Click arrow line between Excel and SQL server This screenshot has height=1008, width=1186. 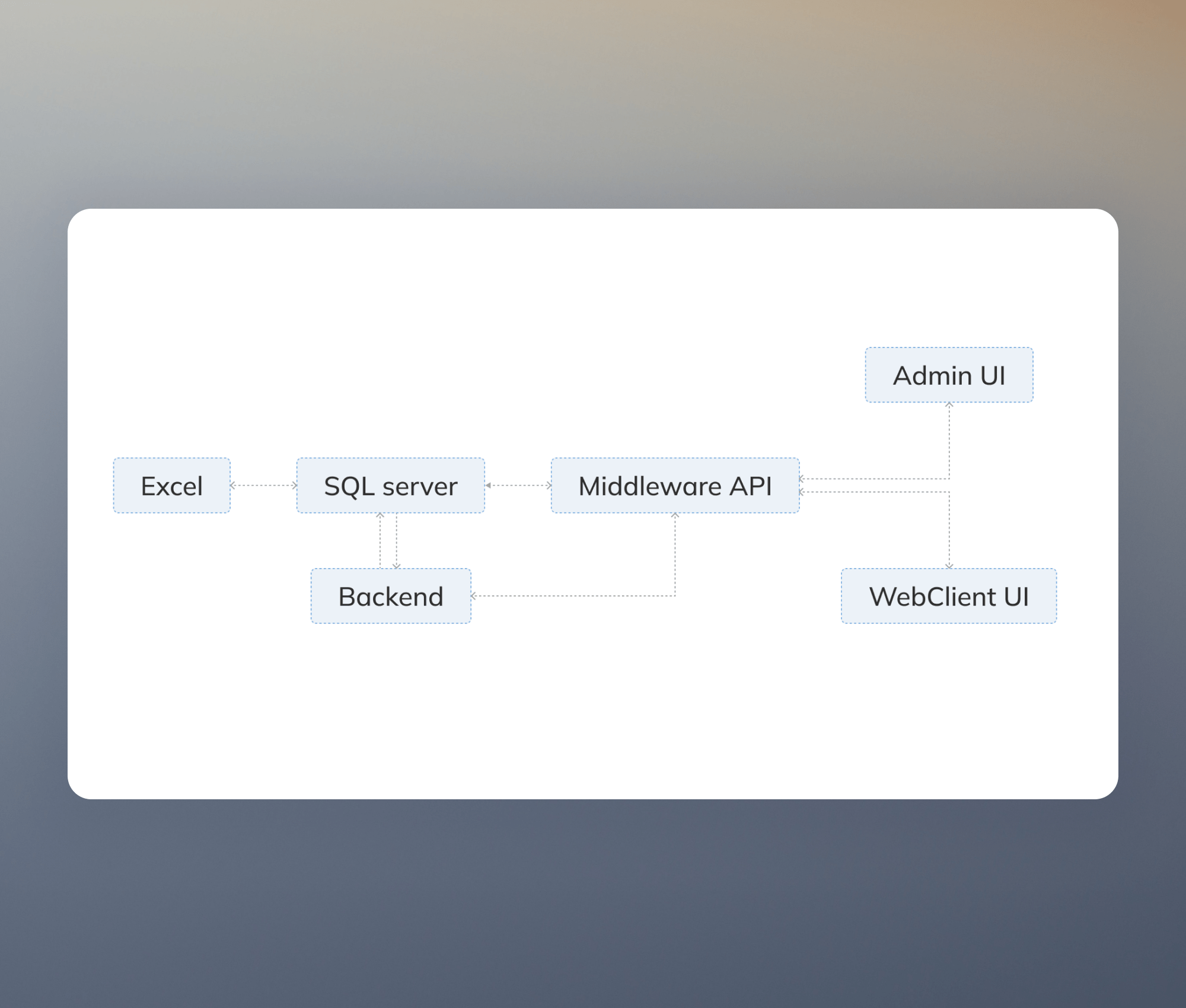point(263,485)
